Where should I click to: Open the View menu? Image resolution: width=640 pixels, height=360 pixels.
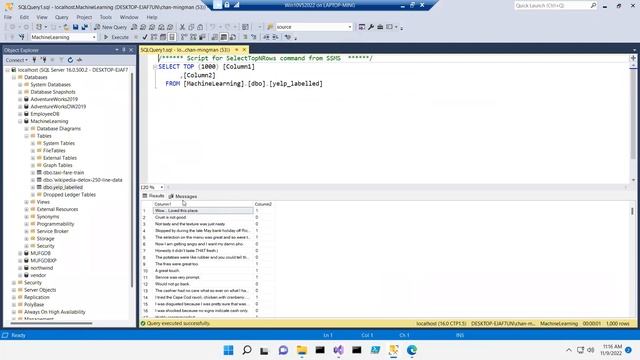click(x=42, y=17)
